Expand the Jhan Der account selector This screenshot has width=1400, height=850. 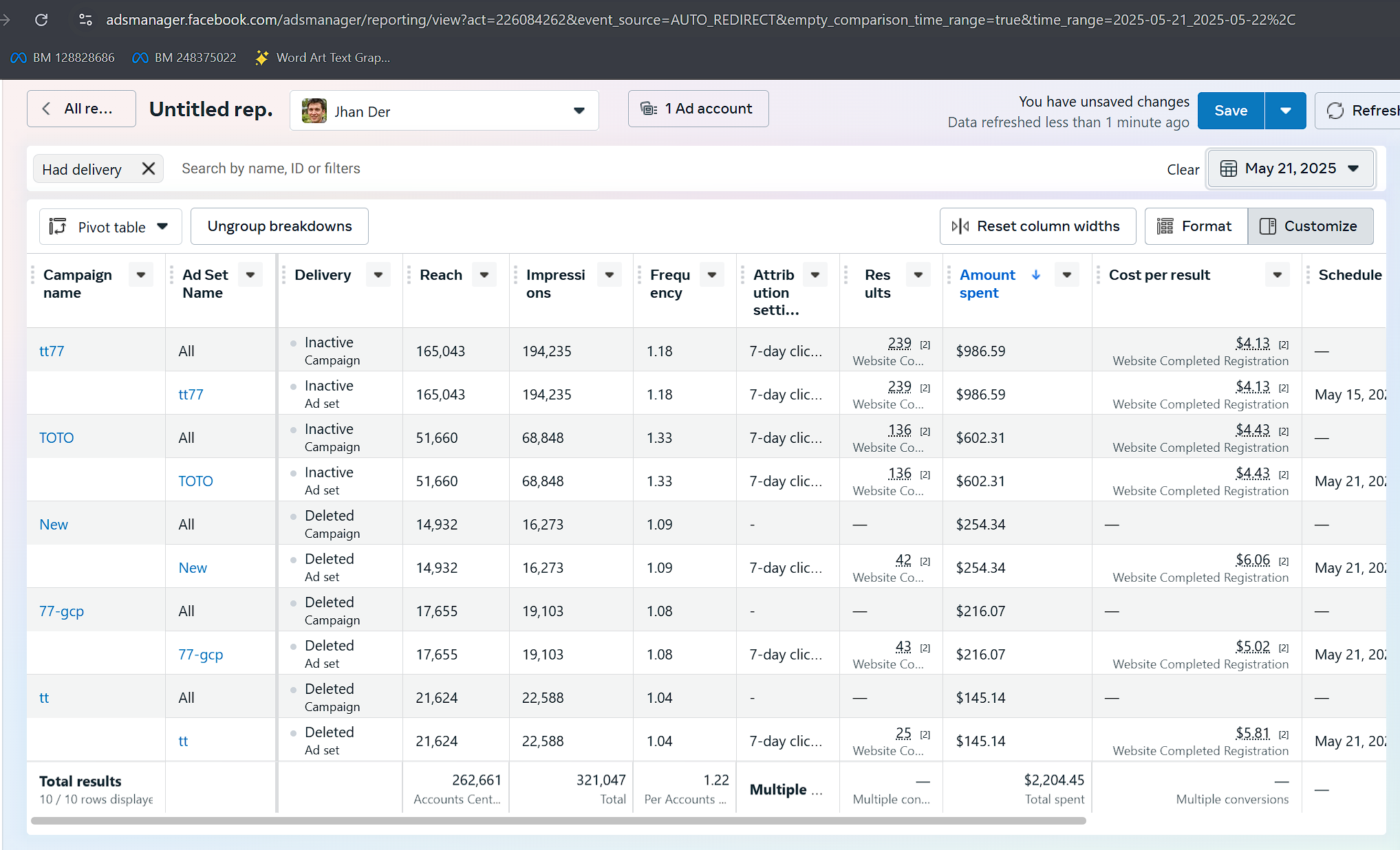(579, 111)
